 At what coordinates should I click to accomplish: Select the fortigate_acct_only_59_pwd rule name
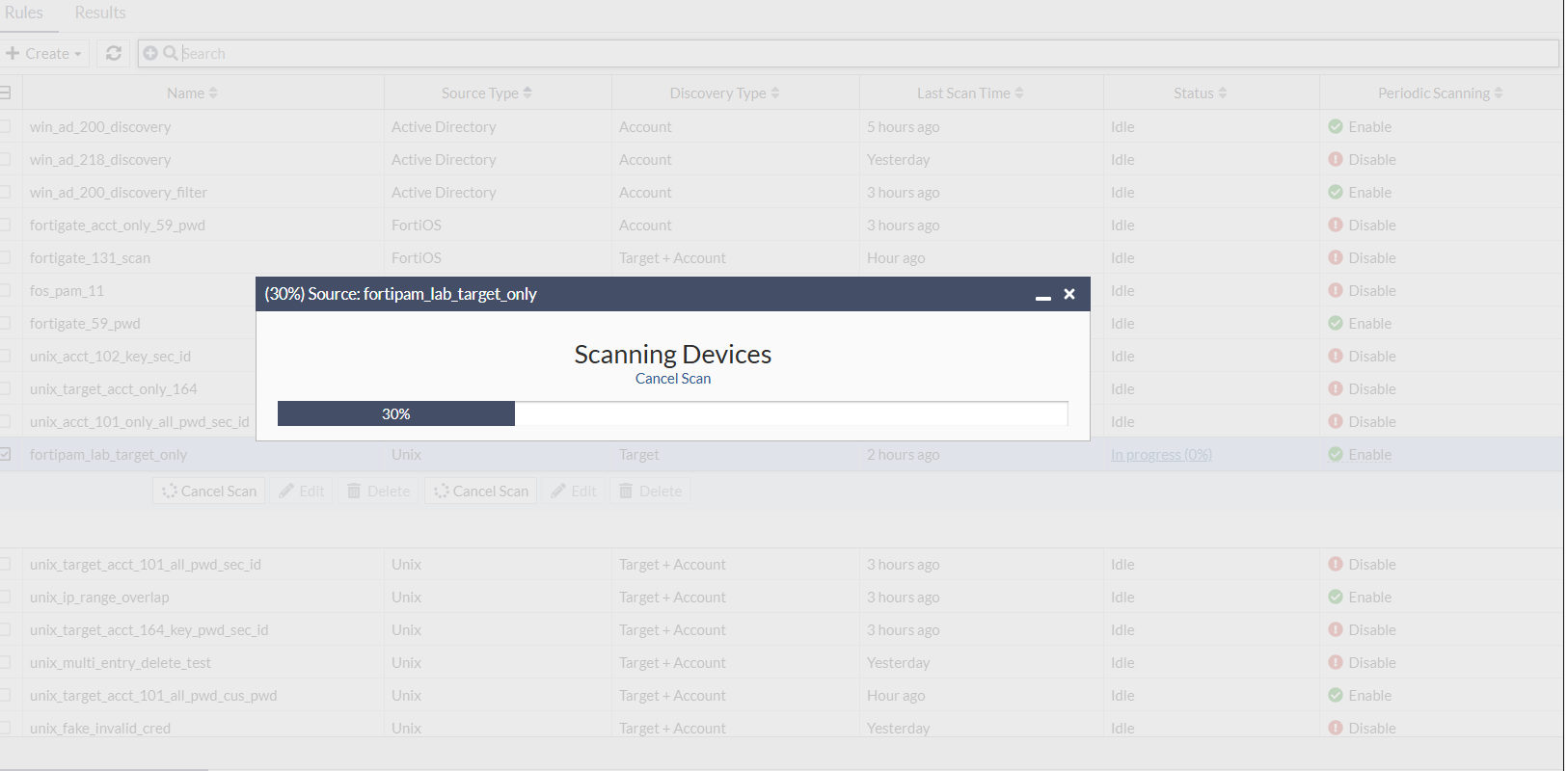point(118,225)
